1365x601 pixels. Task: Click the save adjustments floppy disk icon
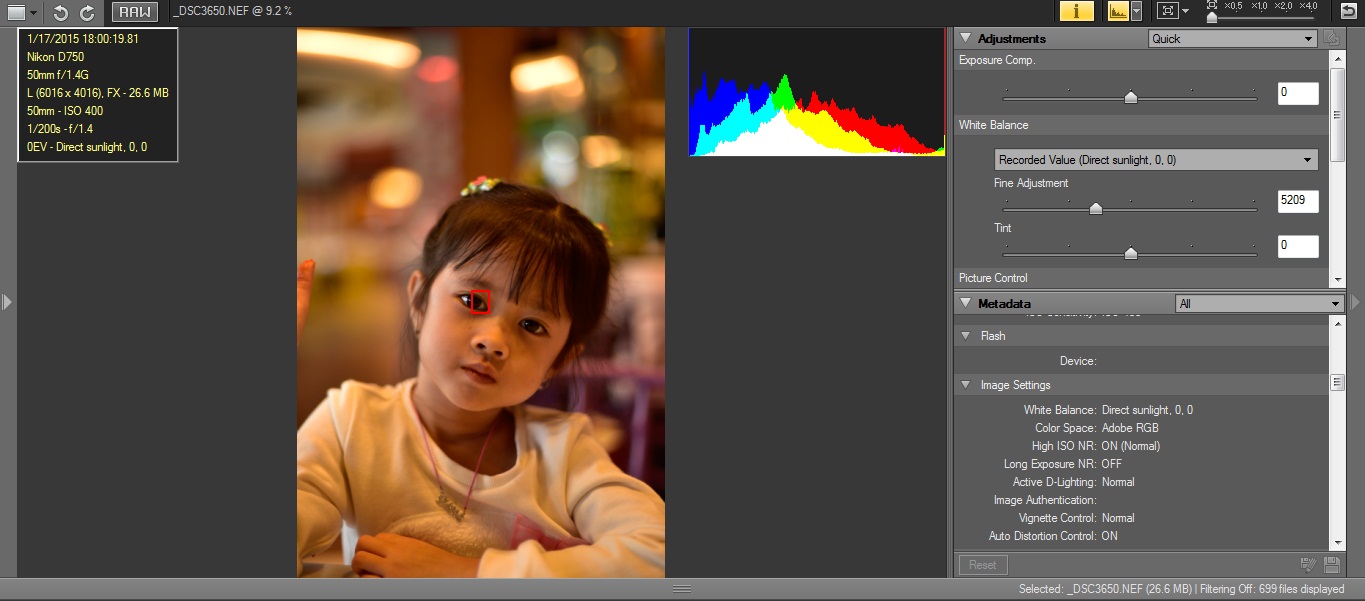click(x=1331, y=565)
